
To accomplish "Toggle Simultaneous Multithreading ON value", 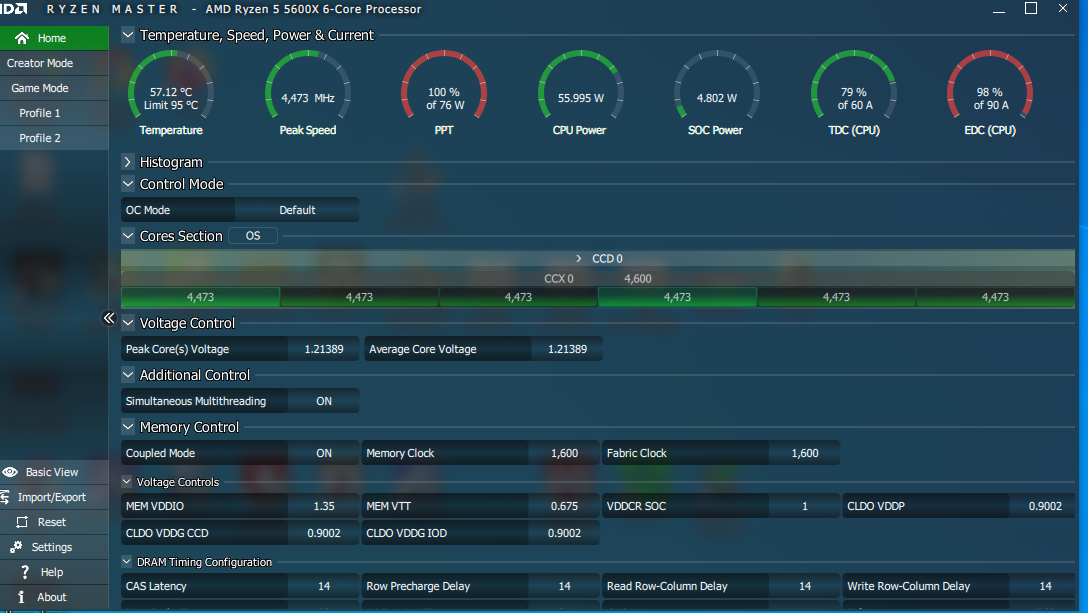I will [x=323, y=401].
